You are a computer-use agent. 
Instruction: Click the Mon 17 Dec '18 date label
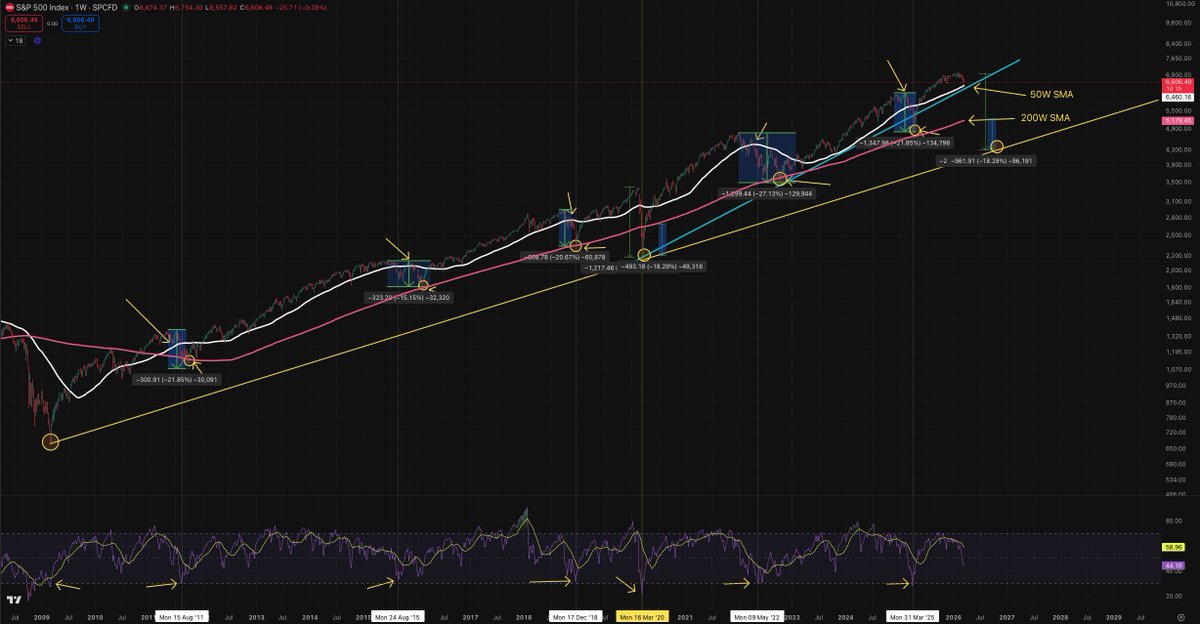tap(574, 619)
